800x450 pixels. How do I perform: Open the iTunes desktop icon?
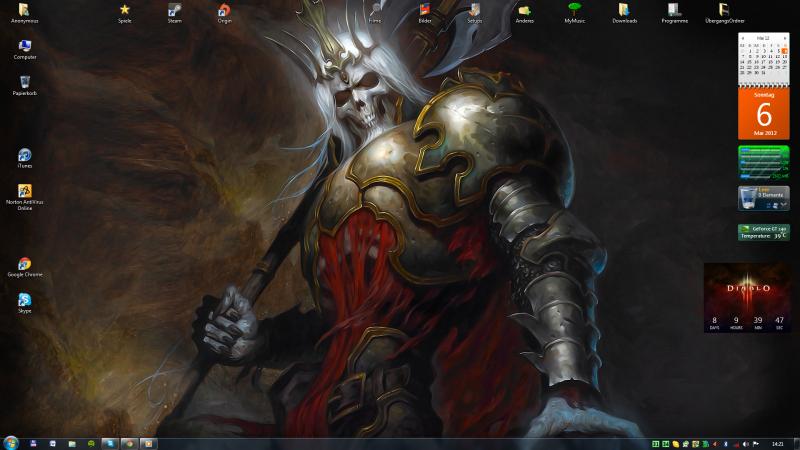click(x=25, y=156)
